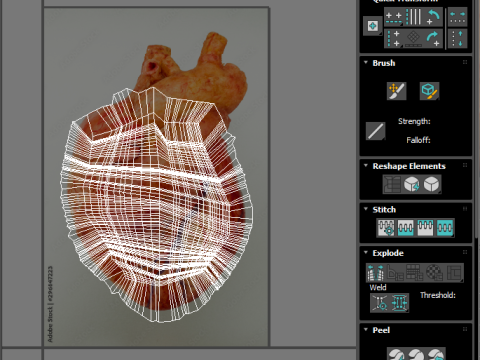Click the Break icon in Explode
This screenshot has height=360, width=480.
pos(376,273)
